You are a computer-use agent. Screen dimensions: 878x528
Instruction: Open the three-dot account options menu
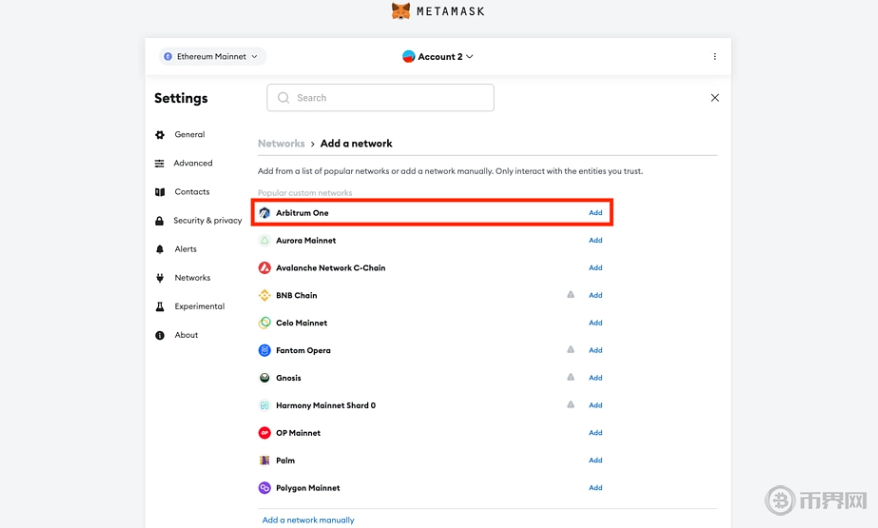[714, 57]
